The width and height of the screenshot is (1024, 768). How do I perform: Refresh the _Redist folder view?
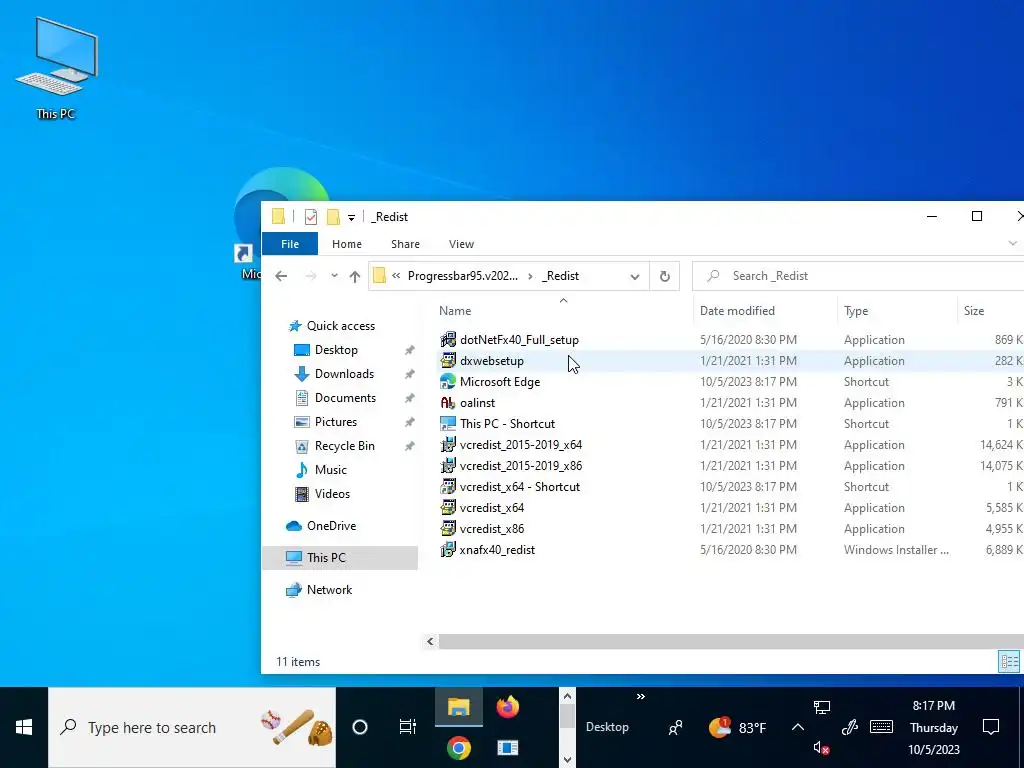pos(665,276)
